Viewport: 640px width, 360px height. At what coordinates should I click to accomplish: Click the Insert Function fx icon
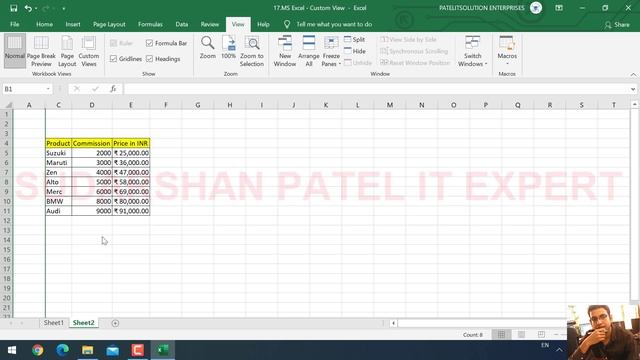(113, 89)
